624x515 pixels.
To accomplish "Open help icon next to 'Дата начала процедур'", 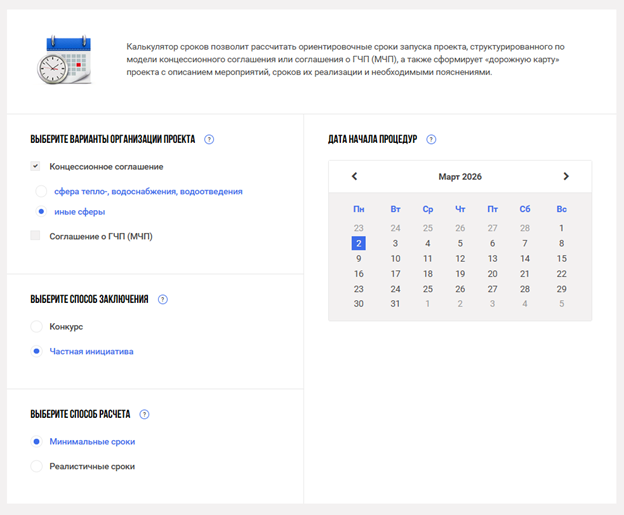I will tap(431, 140).
